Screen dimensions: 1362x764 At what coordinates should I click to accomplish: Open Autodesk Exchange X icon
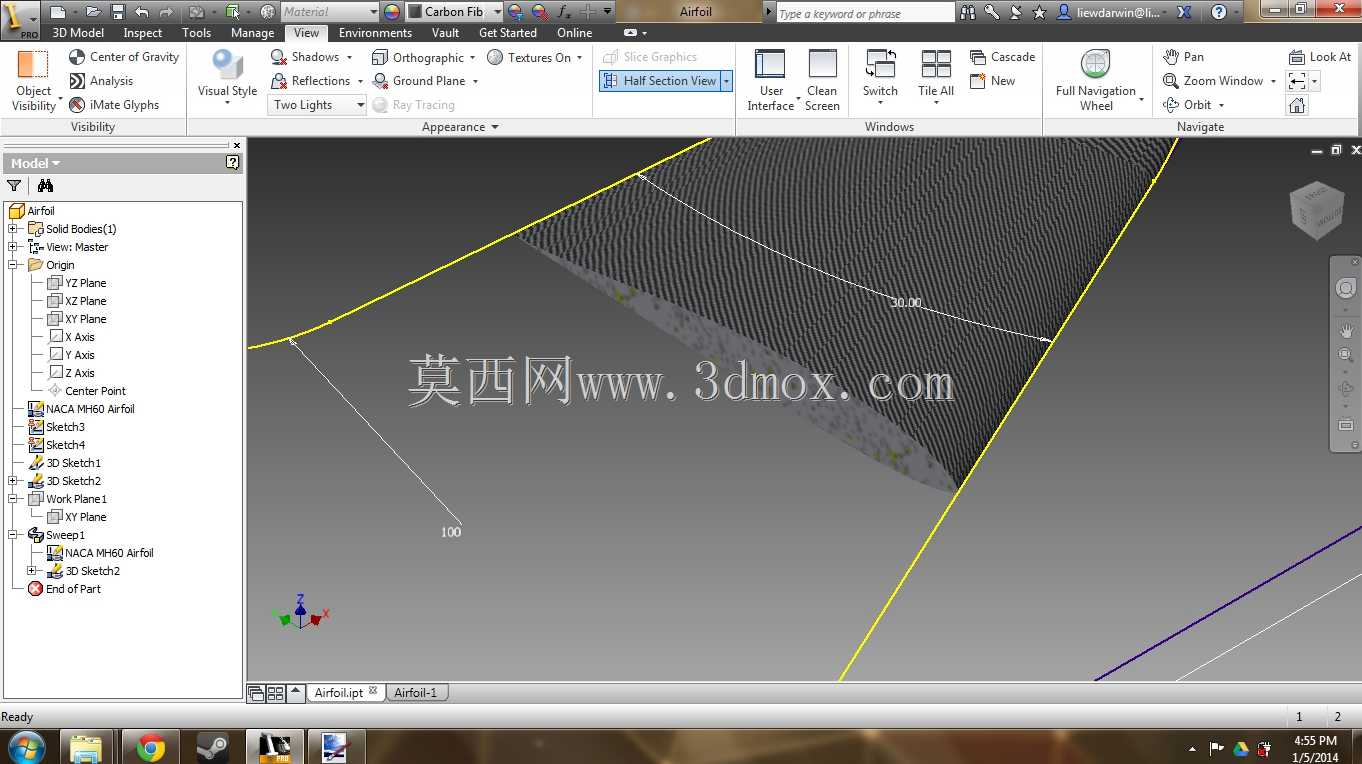tap(1185, 12)
